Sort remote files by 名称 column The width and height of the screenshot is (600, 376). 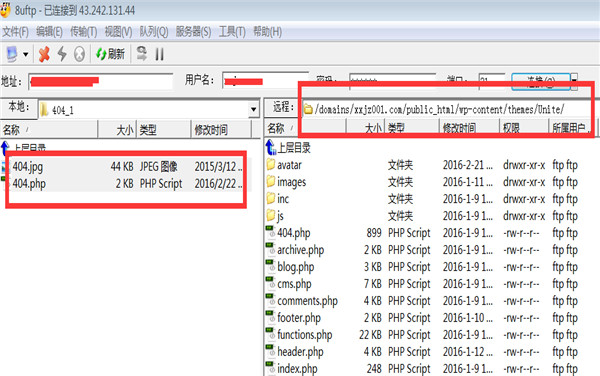click(305, 128)
